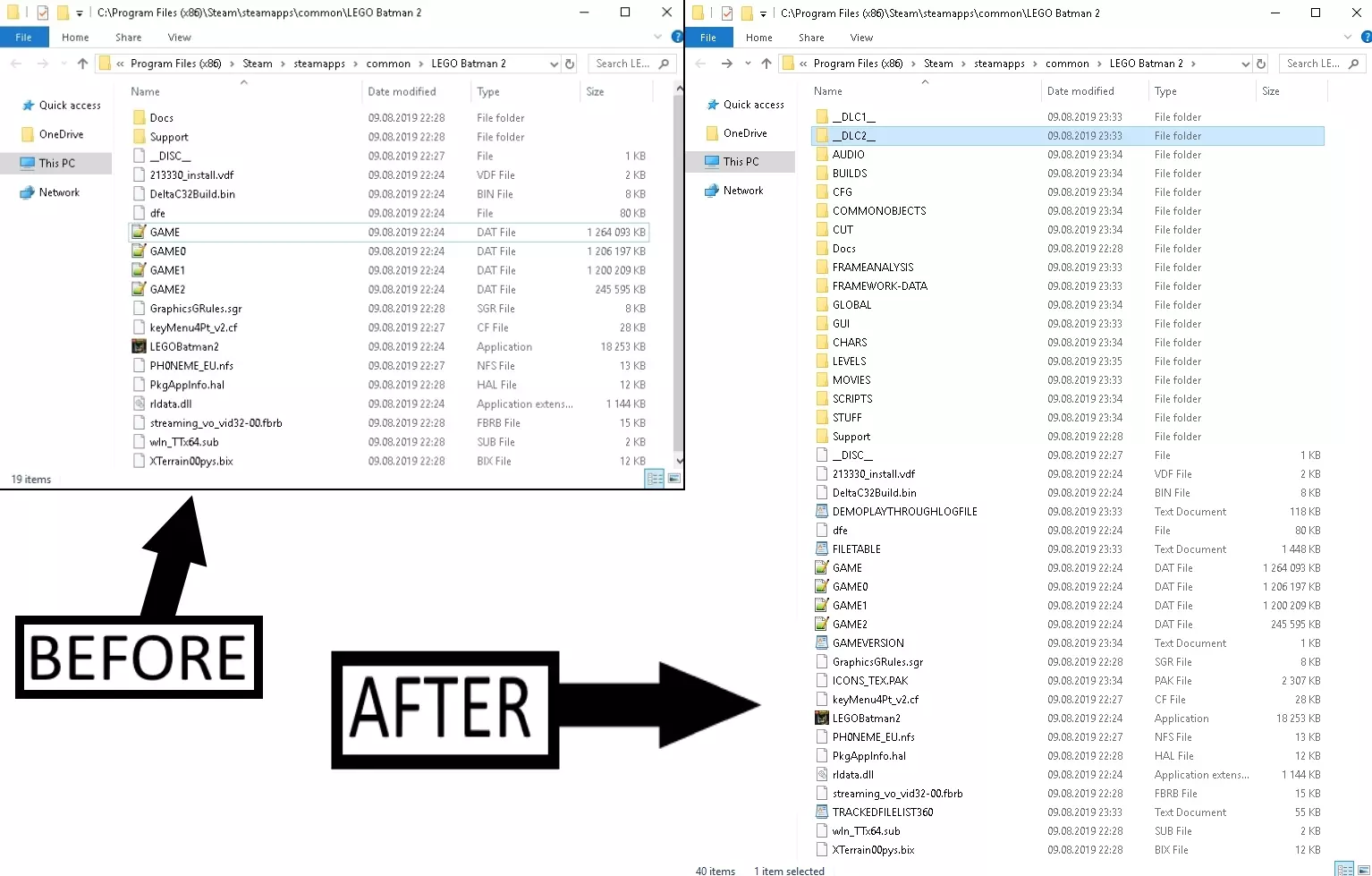The image size is (1372, 876).
Task: Select TRACKEDFILELIST360 in right window
Action: pos(882,812)
